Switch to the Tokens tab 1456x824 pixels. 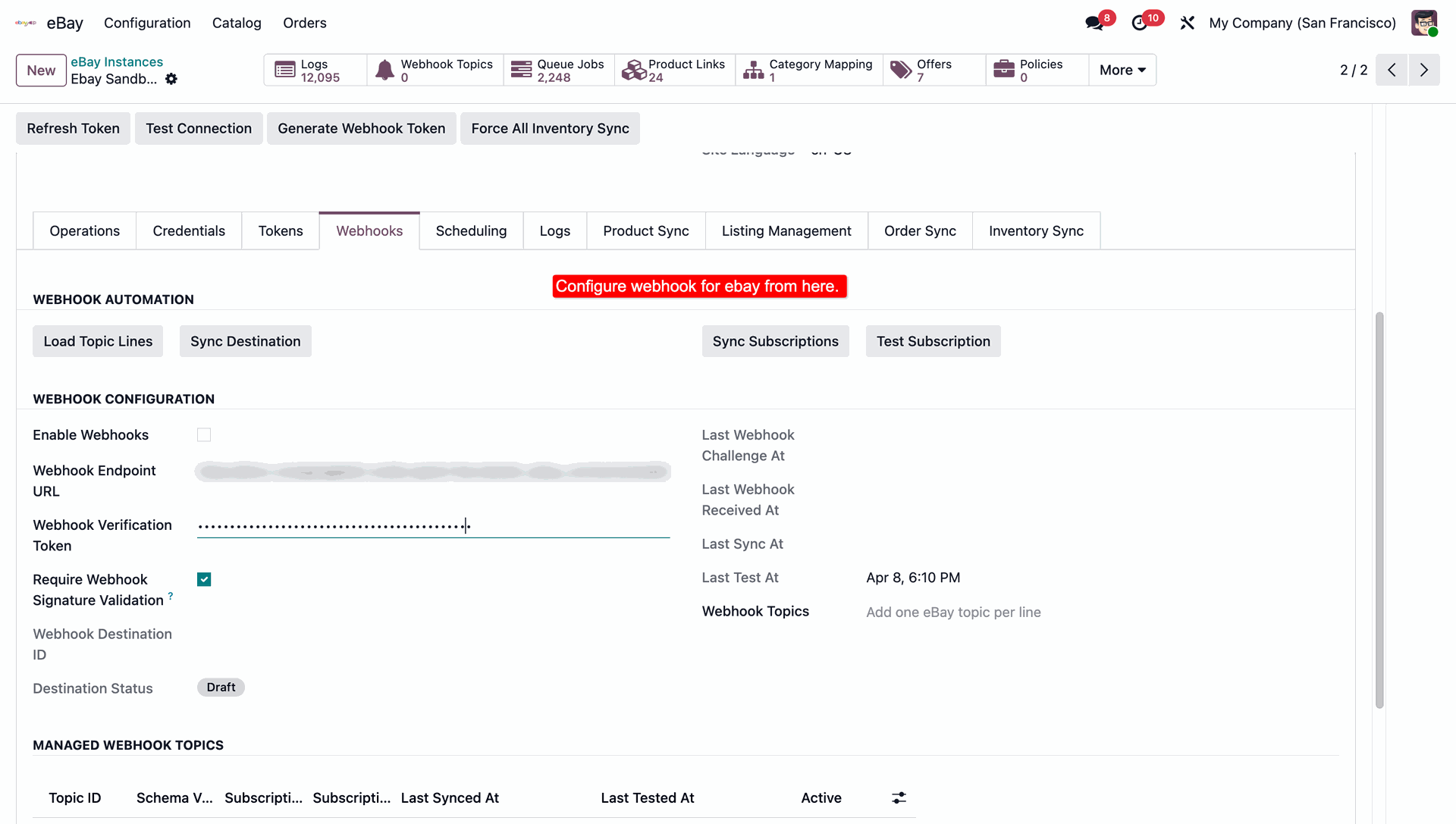pyautogui.click(x=281, y=230)
